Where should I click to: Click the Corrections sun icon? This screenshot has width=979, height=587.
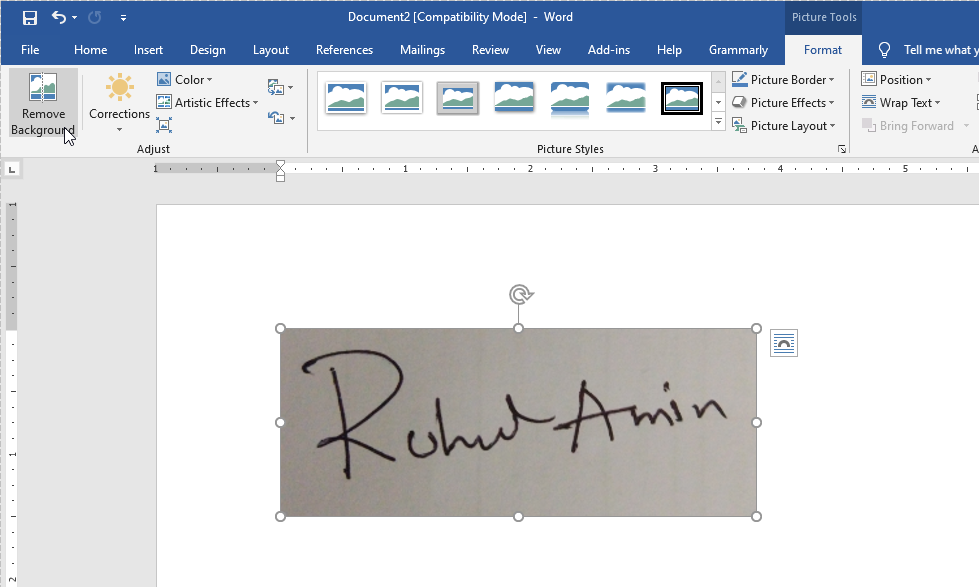[118, 88]
